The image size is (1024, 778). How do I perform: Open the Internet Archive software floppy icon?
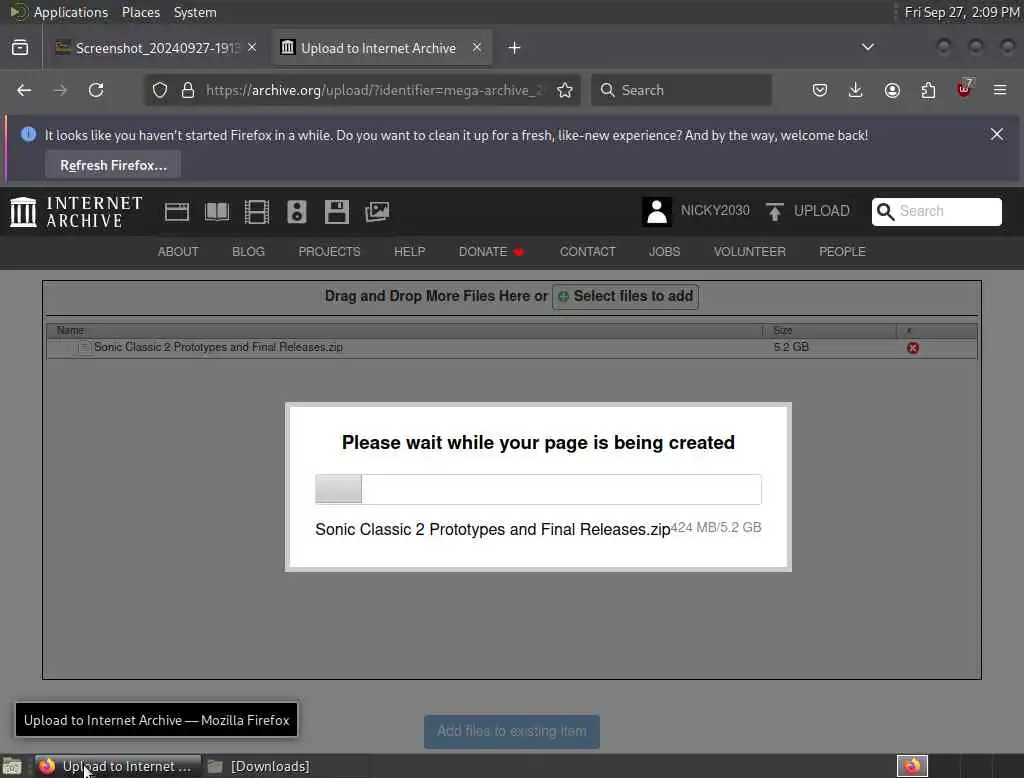click(x=336, y=212)
